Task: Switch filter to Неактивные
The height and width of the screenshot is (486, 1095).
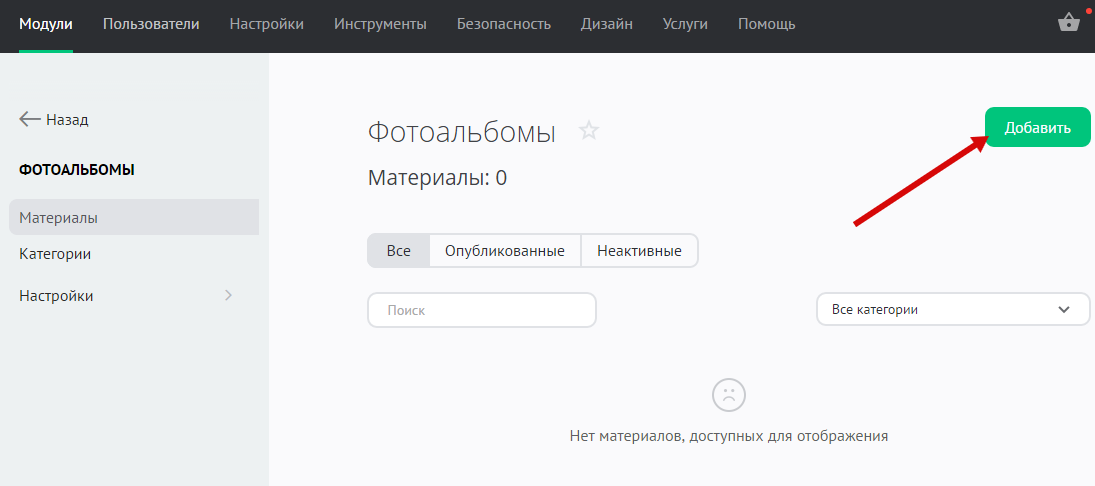Action: pos(639,251)
